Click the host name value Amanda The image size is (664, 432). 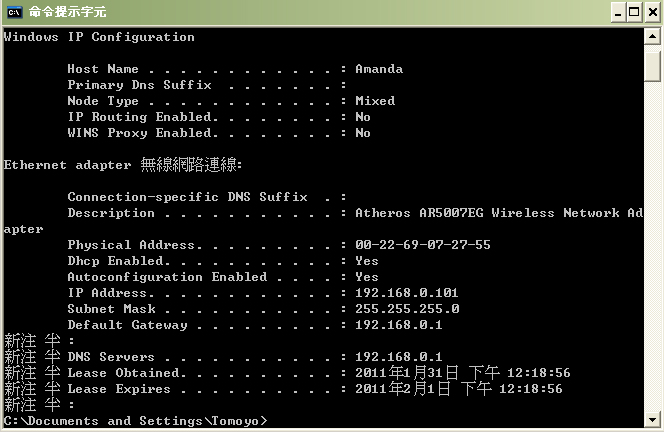tap(379, 69)
